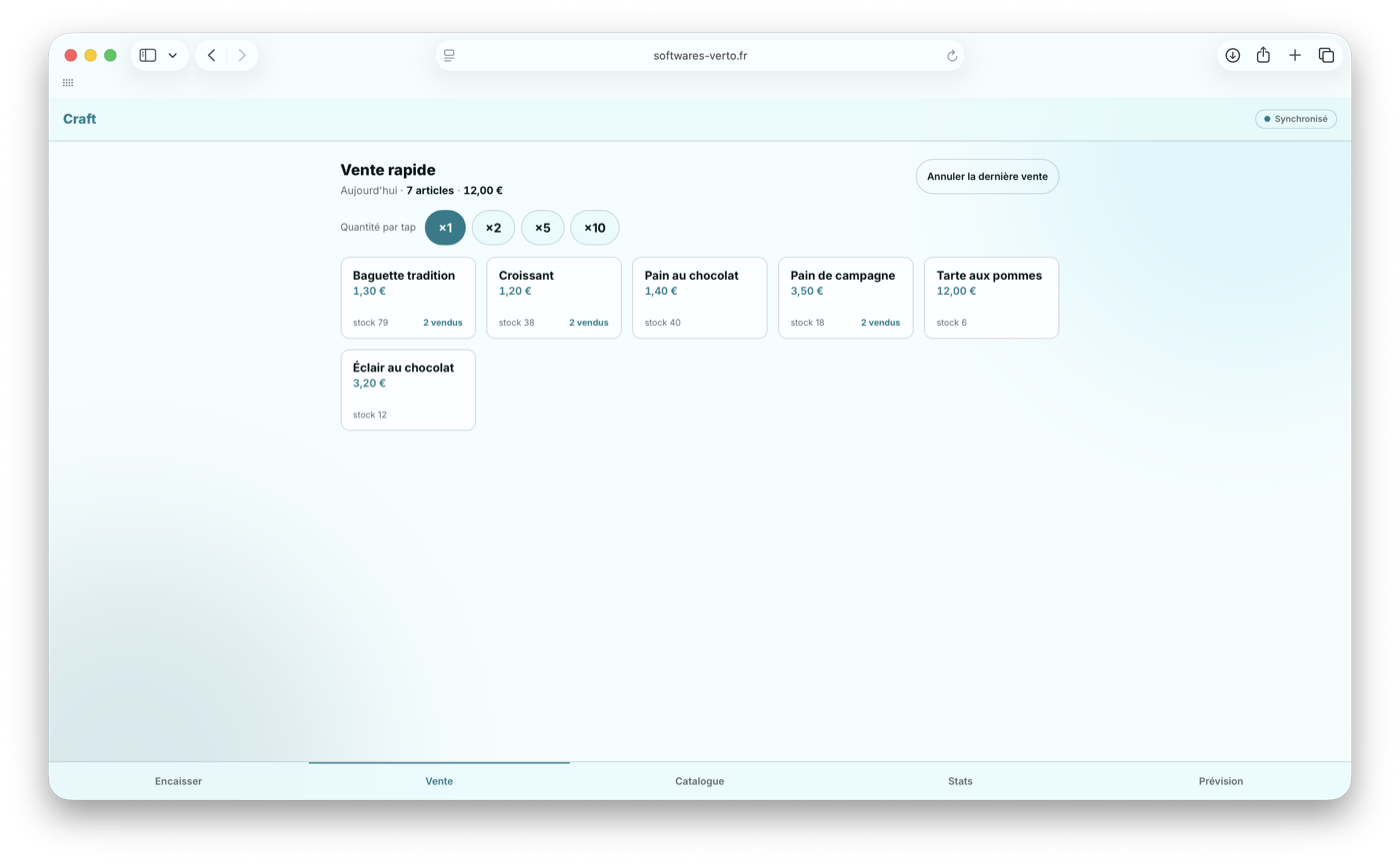The width and height of the screenshot is (1400, 864).
Task: Click "stock 79" on Baguette card
Action: 371,323
